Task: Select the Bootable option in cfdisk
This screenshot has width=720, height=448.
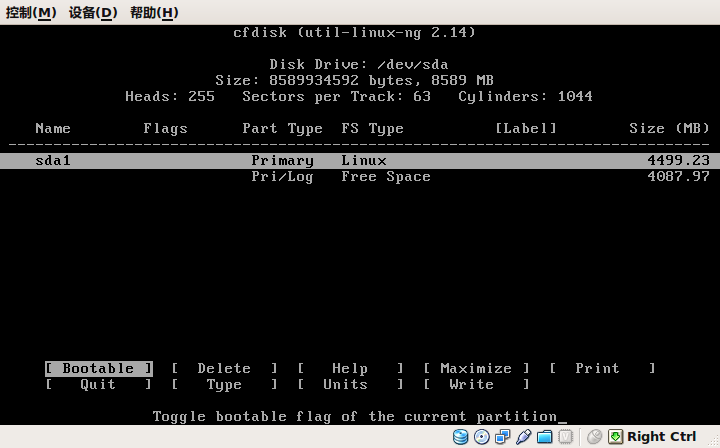Action: (x=99, y=369)
